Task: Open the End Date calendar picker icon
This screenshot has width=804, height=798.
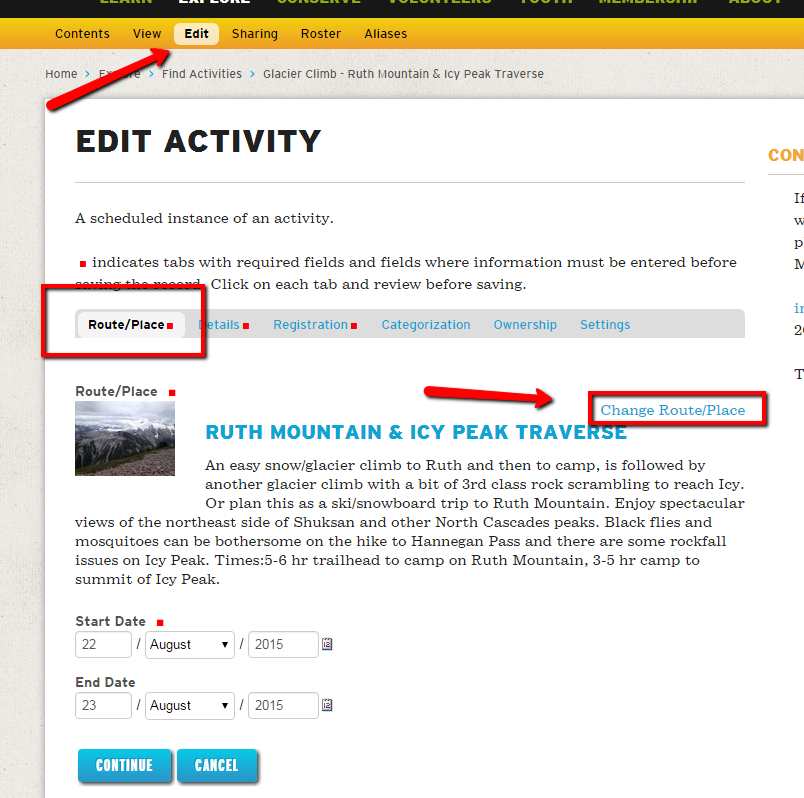Action: [327, 706]
